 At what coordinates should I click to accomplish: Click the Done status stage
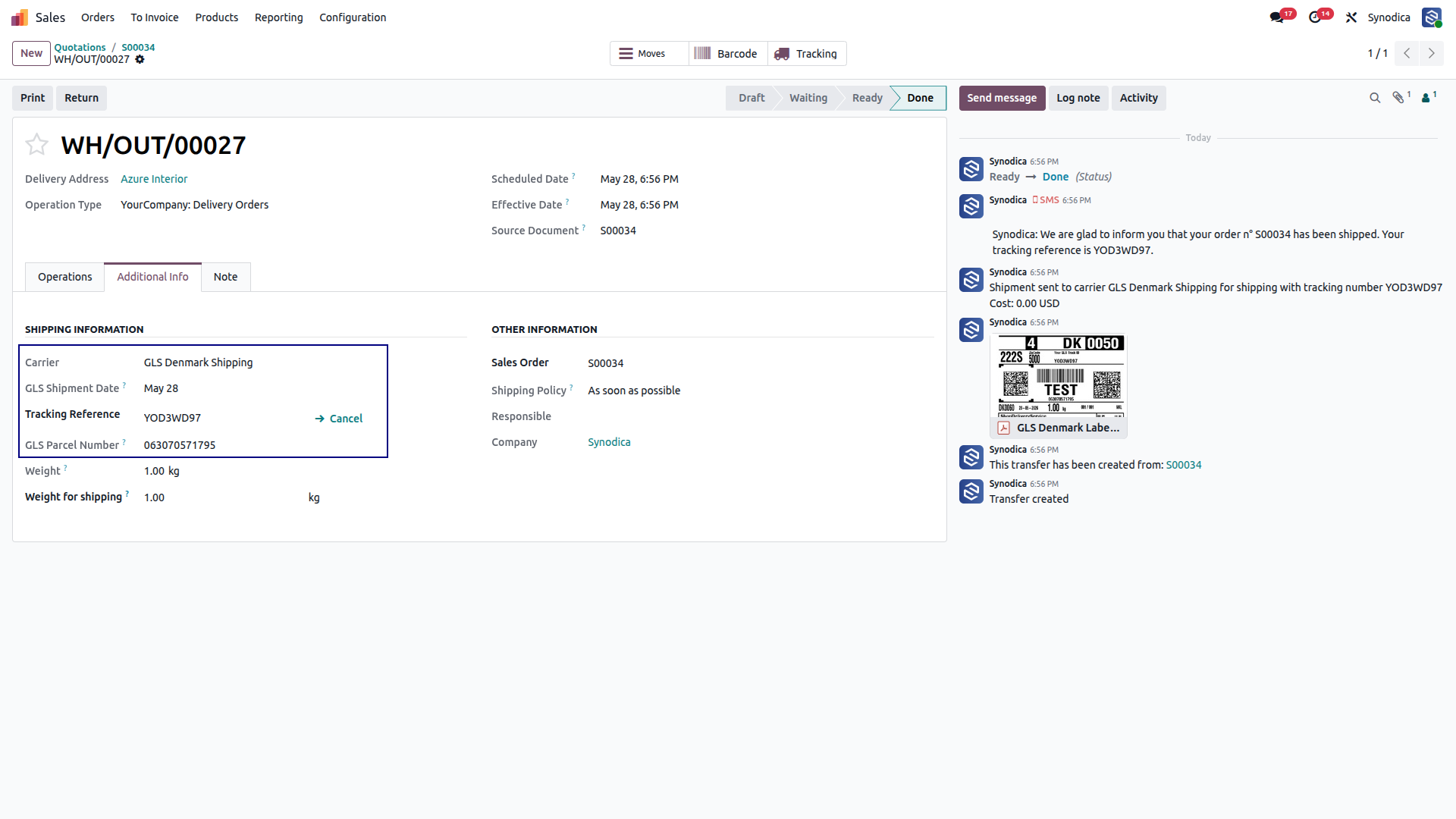[920, 98]
